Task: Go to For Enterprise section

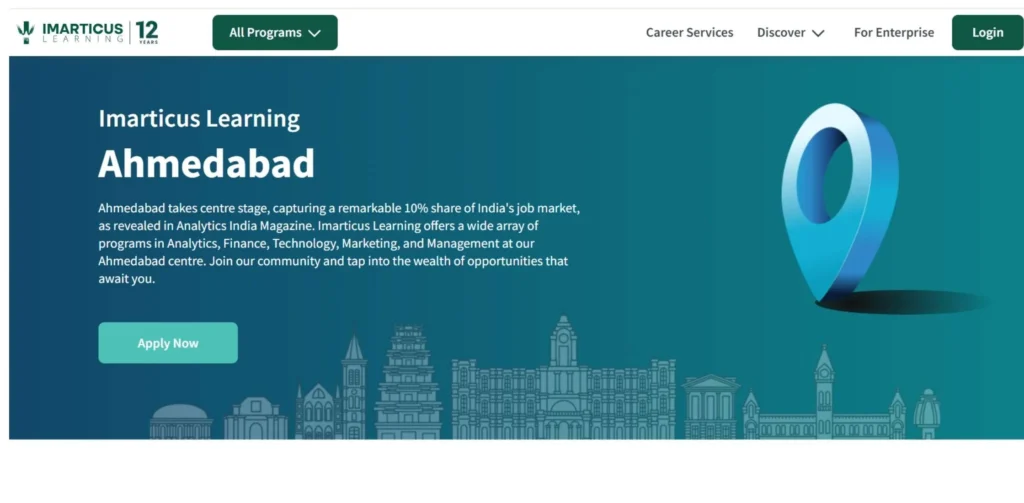Action: point(893,32)
